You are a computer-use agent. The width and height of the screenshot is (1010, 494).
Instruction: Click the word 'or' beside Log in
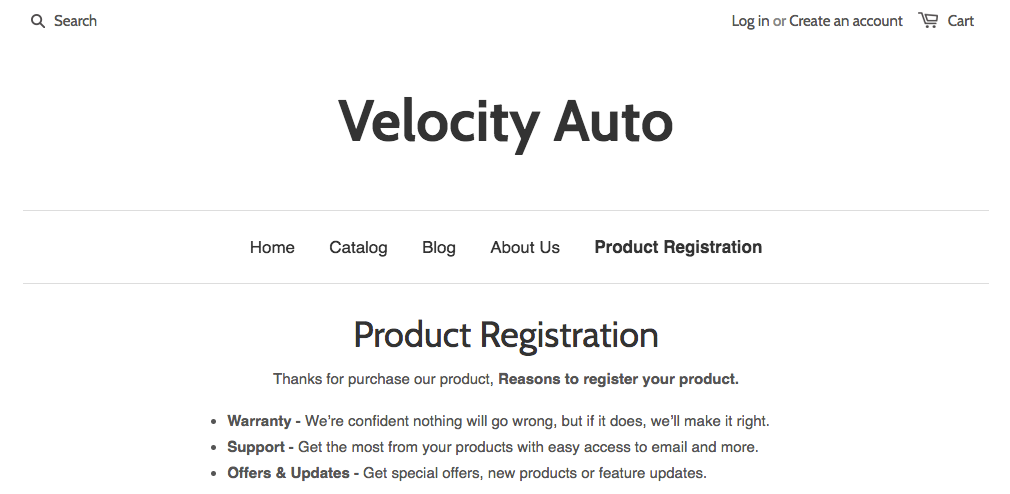[x=779, y=21]
